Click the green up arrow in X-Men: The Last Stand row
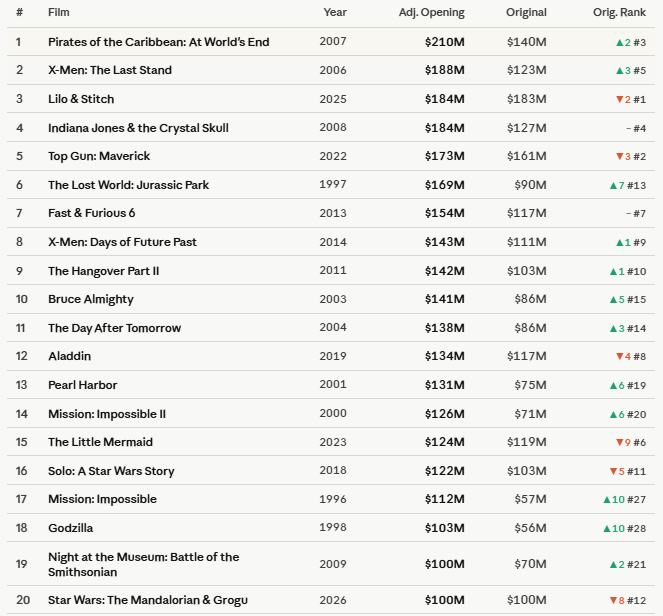Screen dimensions: 663x616 pos(619,71)
